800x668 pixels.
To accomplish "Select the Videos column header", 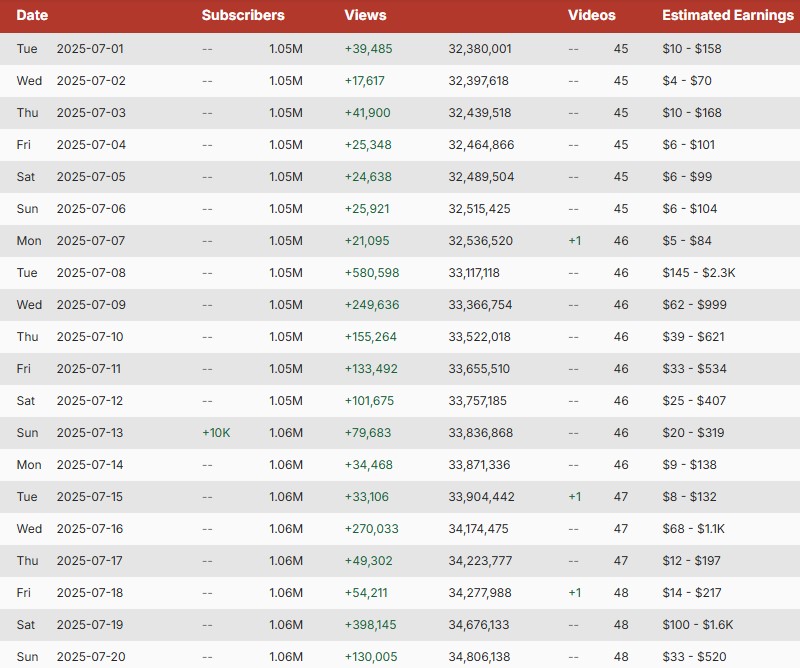I will tap(592, 15).
